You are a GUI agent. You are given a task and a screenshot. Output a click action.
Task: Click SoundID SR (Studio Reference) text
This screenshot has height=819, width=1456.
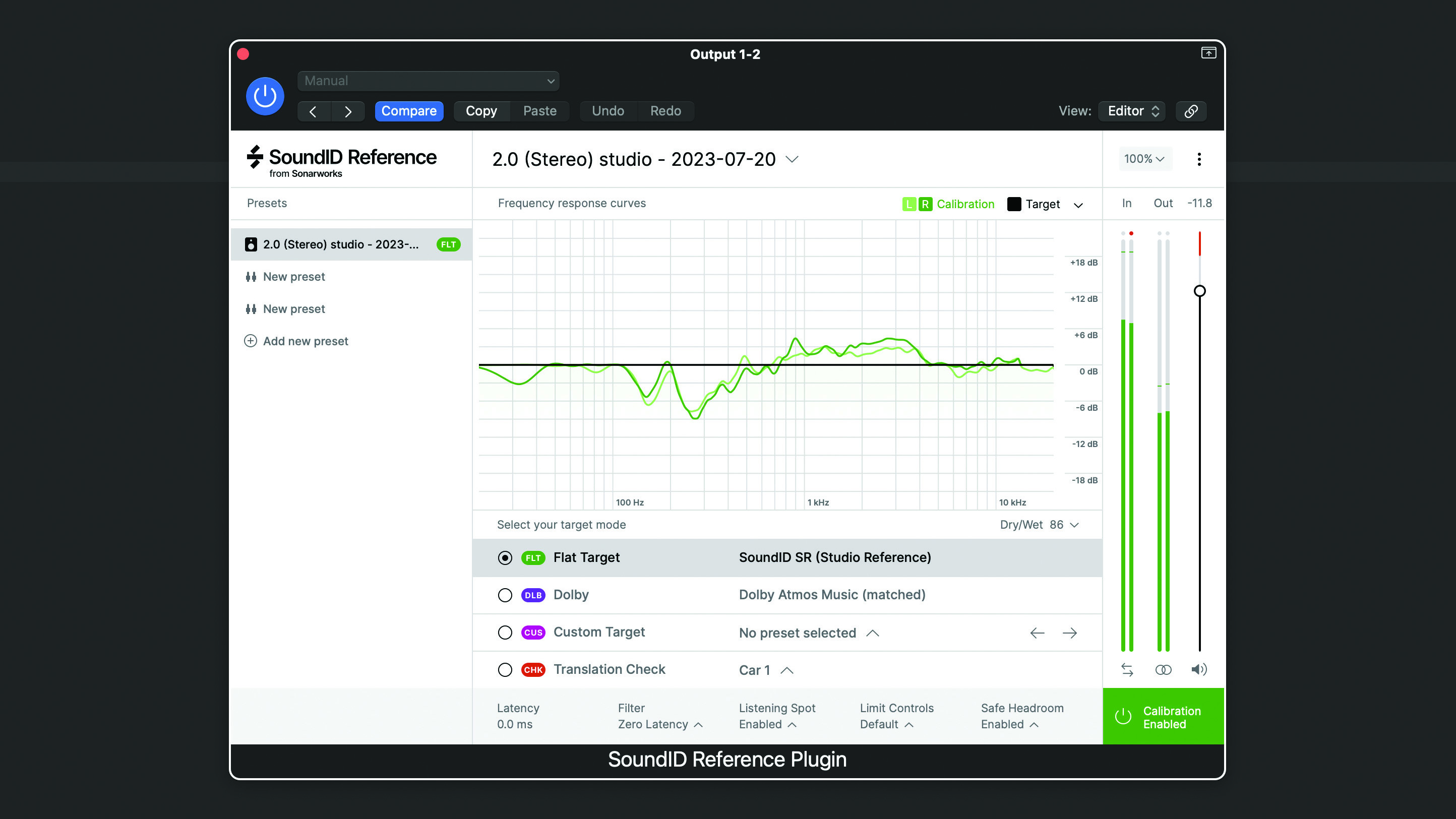tap(835, 557)
